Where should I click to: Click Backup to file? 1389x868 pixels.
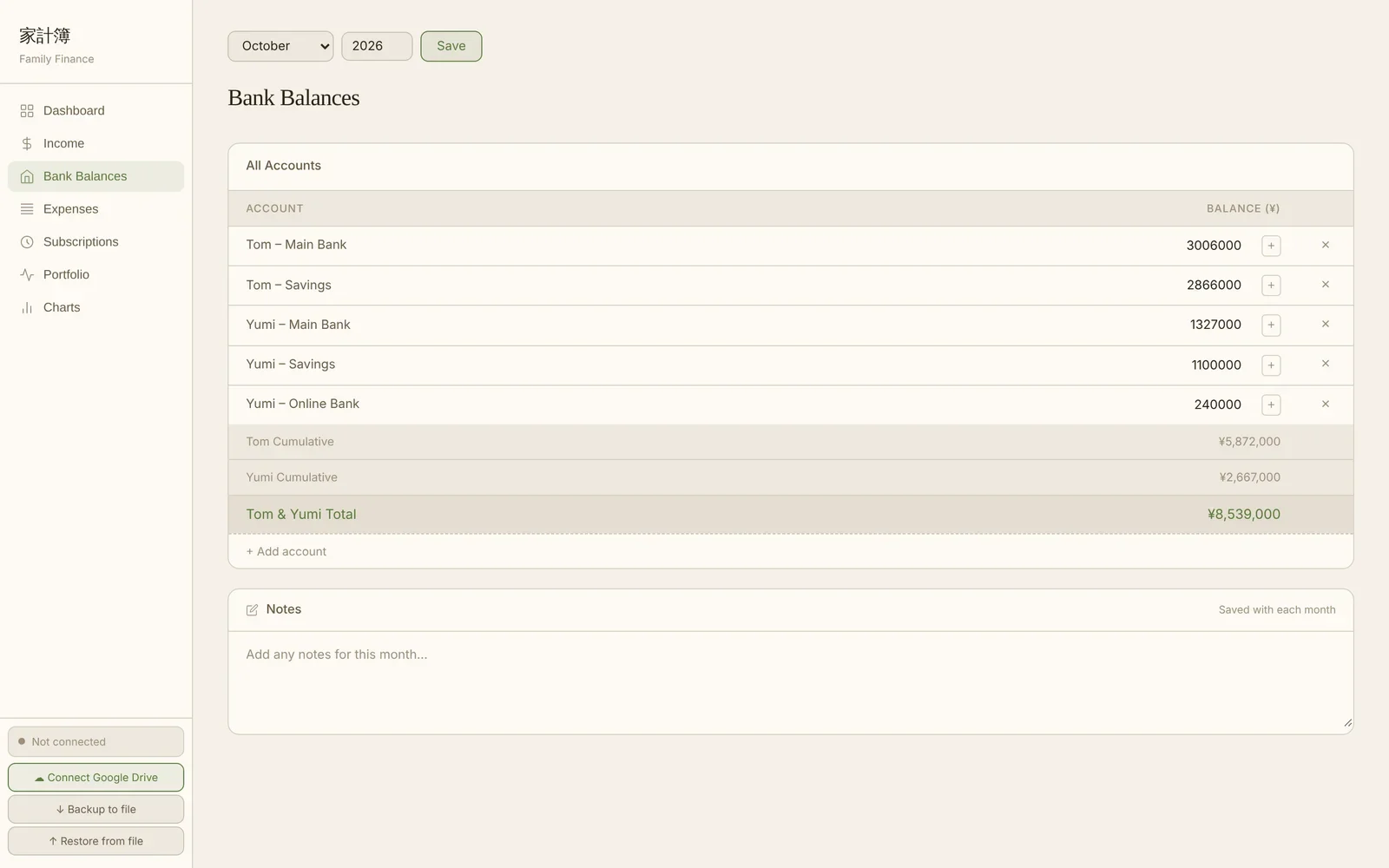coord(95,809)
